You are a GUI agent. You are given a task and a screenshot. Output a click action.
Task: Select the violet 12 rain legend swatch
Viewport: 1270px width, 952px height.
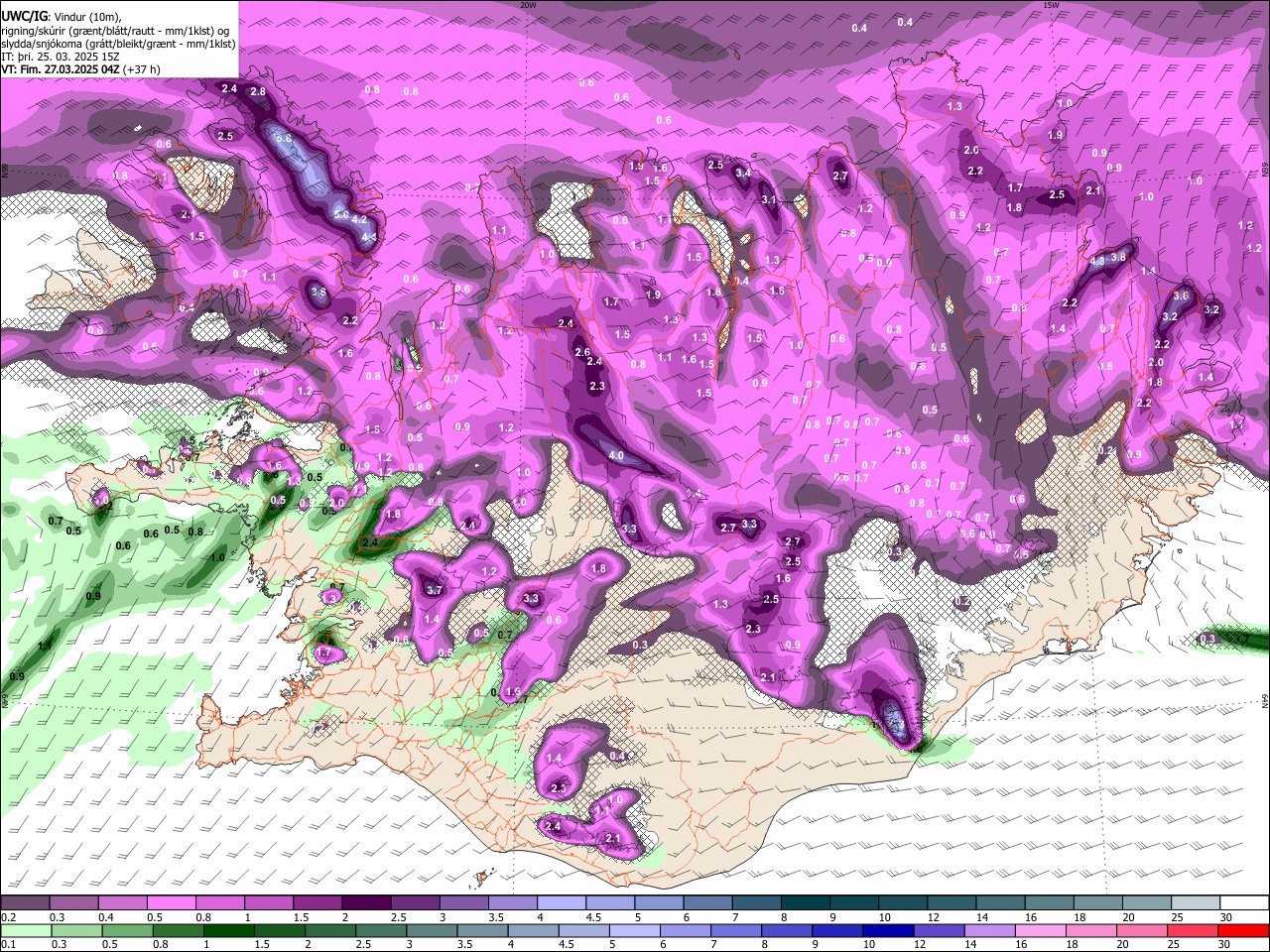(x=940, y=930)
